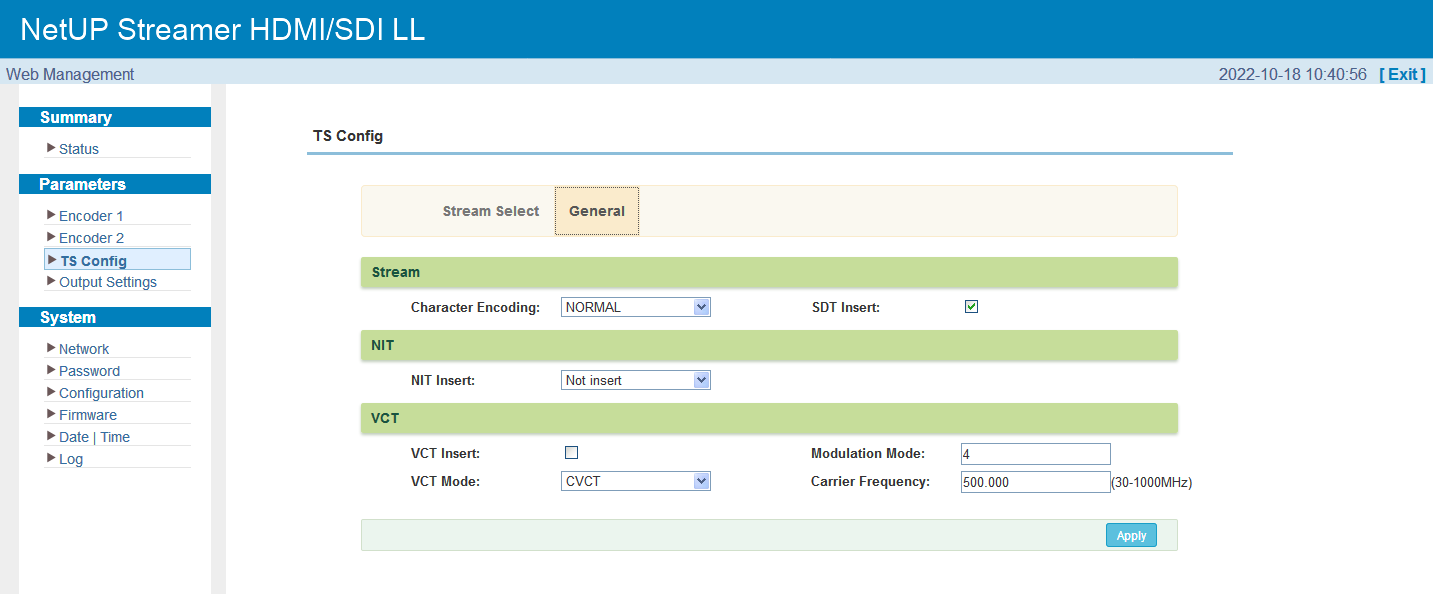Click the arrow icon beside Encoder 1
The image size is (1433, 594).
point(51,215)
